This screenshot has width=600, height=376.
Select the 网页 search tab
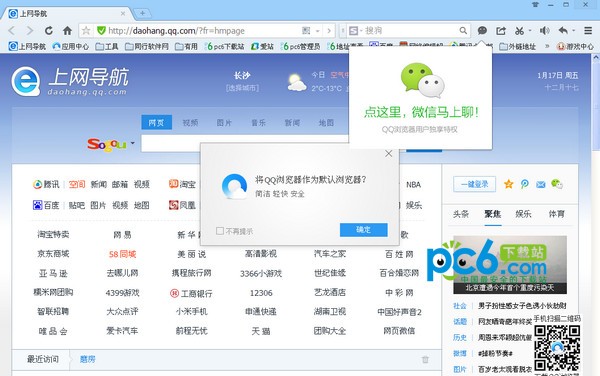156,122
